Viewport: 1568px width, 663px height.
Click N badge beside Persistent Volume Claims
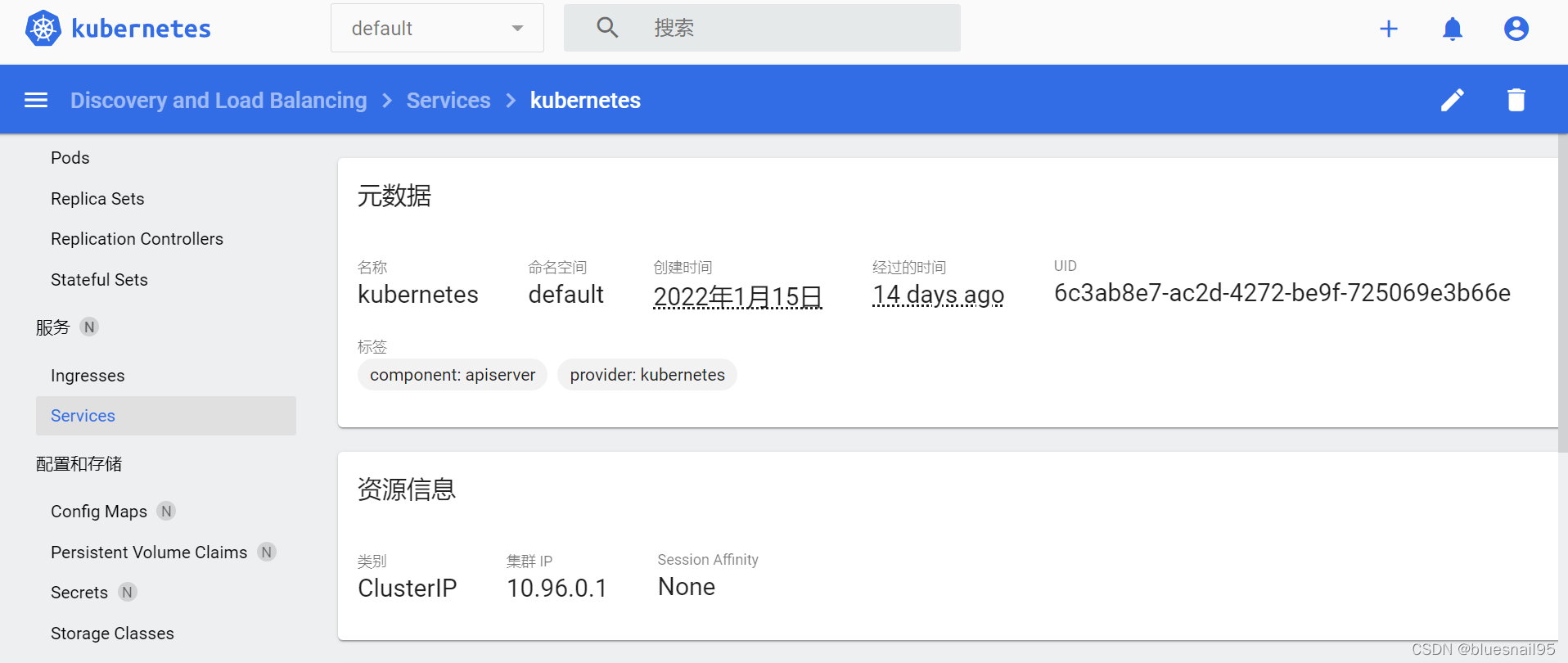[x=267, y=552]
